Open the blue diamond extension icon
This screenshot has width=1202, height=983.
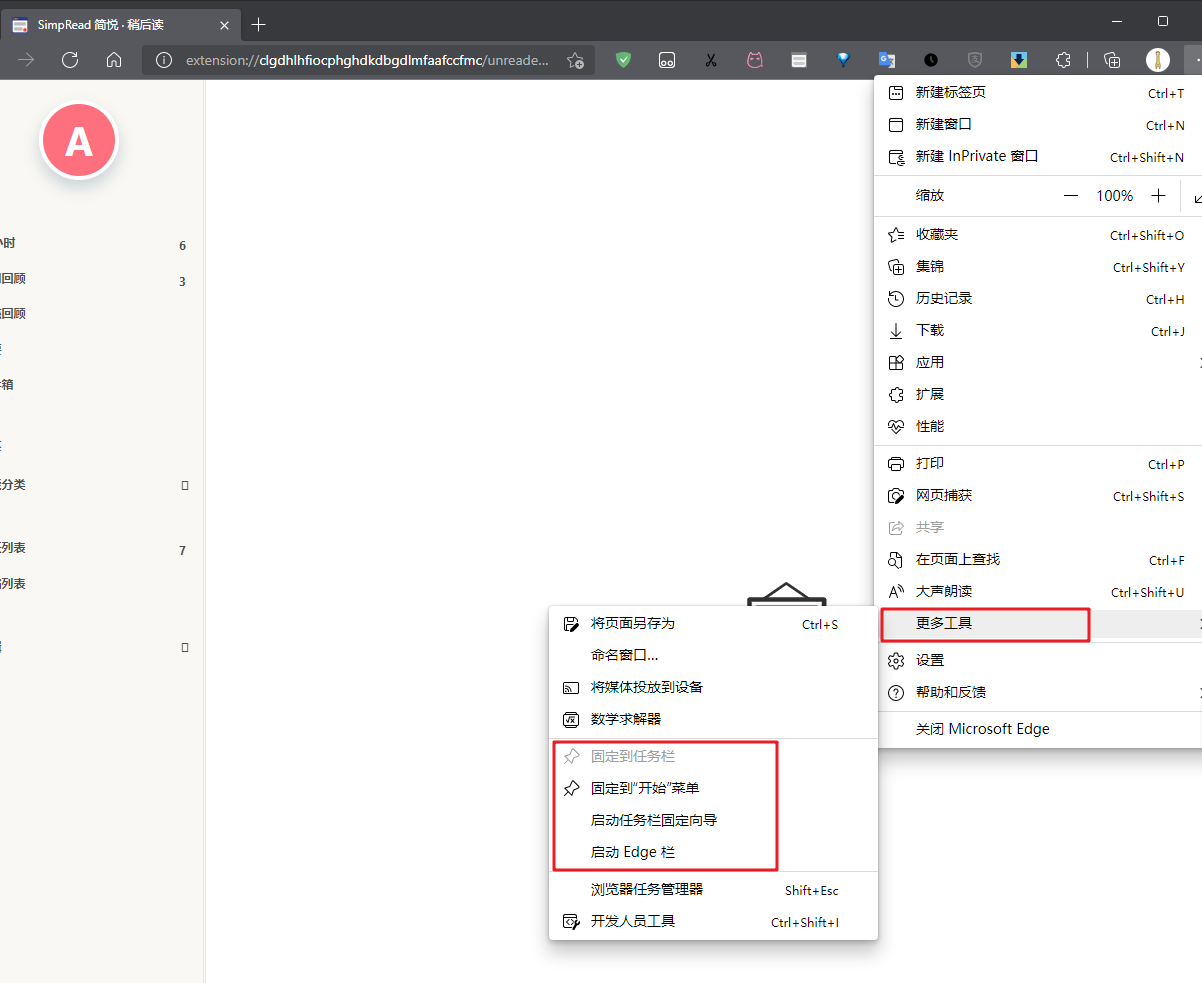tap(843, 60)
